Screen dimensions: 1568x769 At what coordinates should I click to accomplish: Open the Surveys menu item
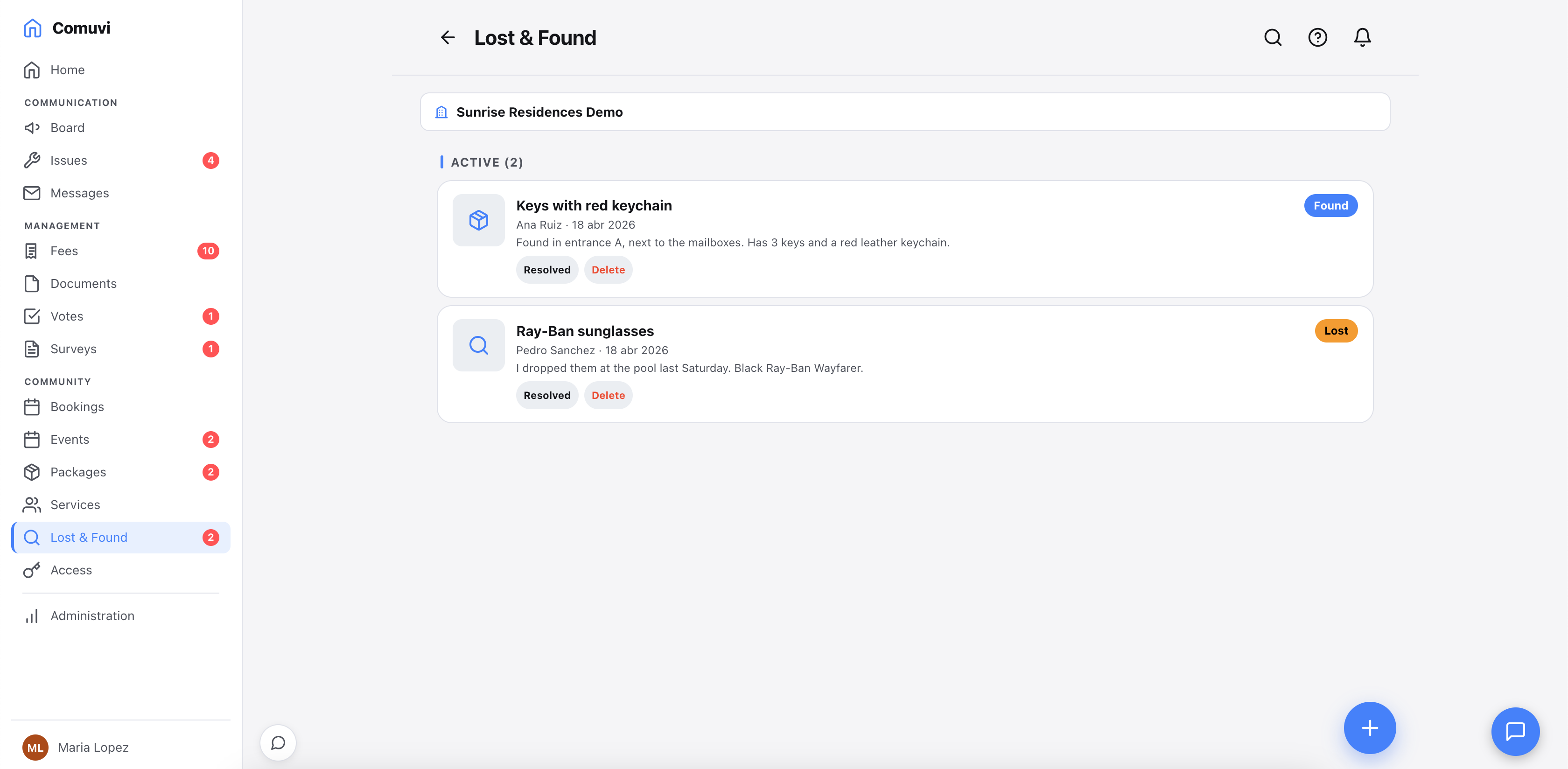point(121,349)
